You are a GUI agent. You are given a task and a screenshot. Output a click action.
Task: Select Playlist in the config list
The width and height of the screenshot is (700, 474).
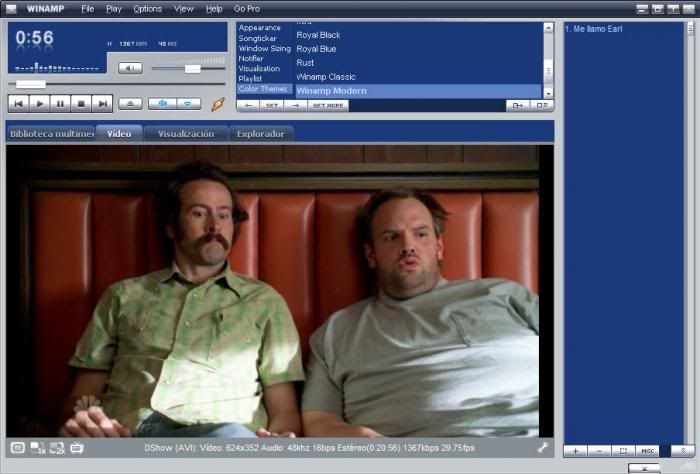pos(250,79)
